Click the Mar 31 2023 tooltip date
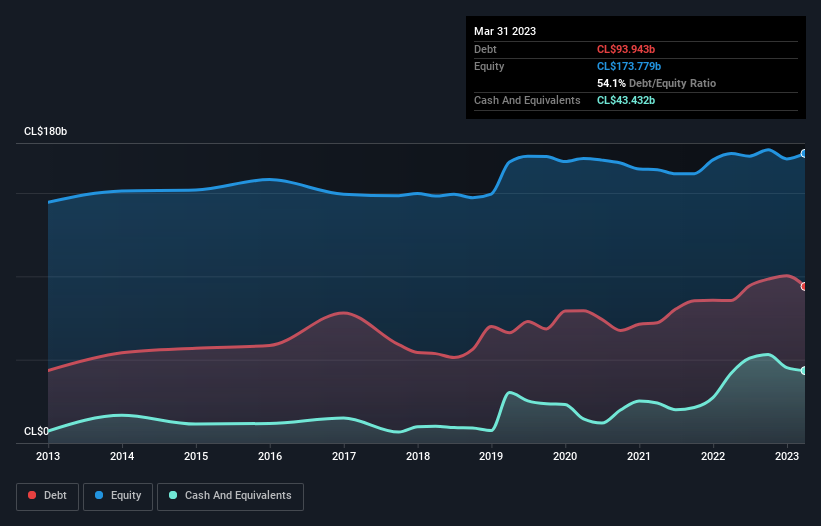Viewport: 821px width, 526px height. (505, 31)
